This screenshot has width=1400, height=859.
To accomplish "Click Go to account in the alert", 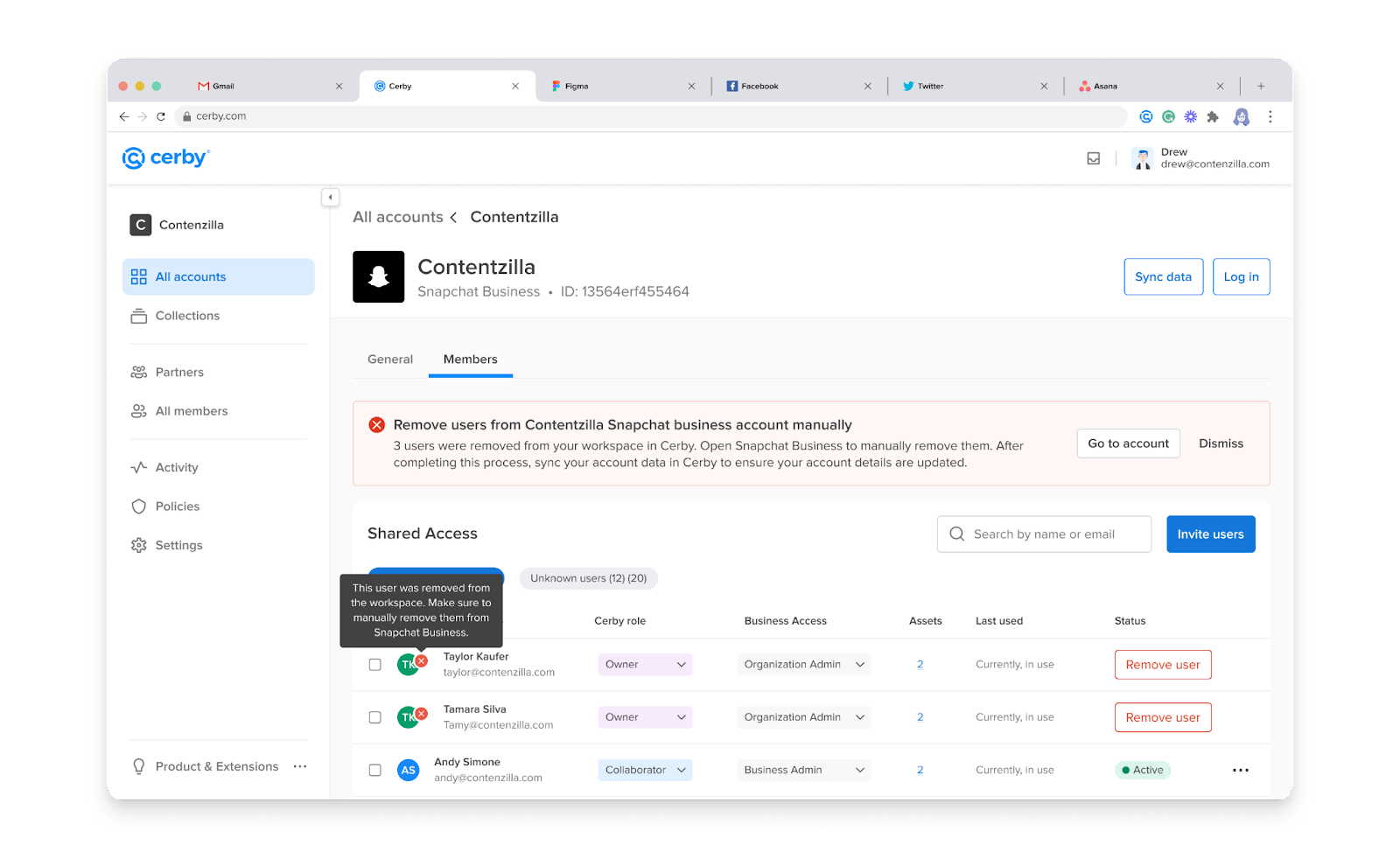I will tap(1129, 443).
